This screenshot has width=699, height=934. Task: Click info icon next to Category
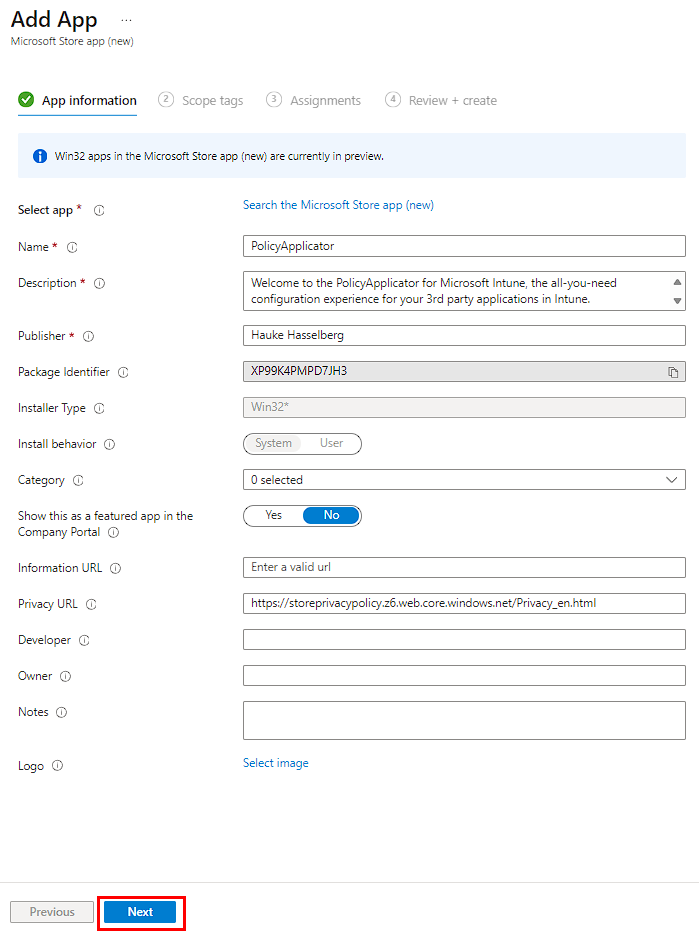point(78,480)
